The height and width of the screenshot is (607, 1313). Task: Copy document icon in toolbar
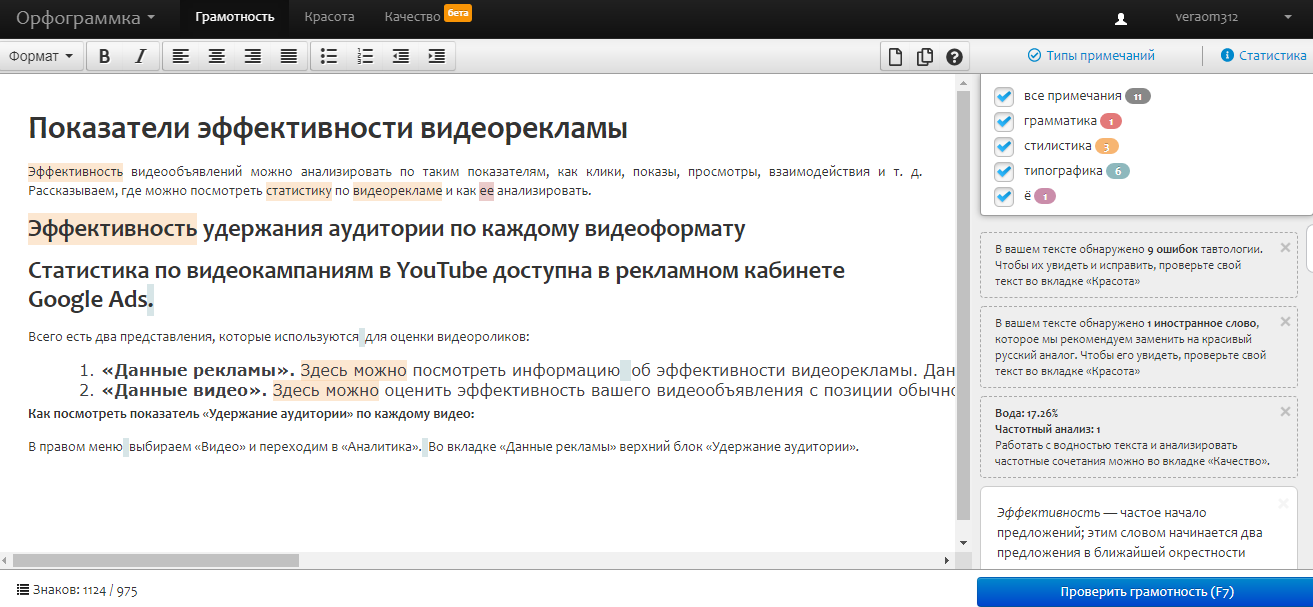click(x=925, y=57)
